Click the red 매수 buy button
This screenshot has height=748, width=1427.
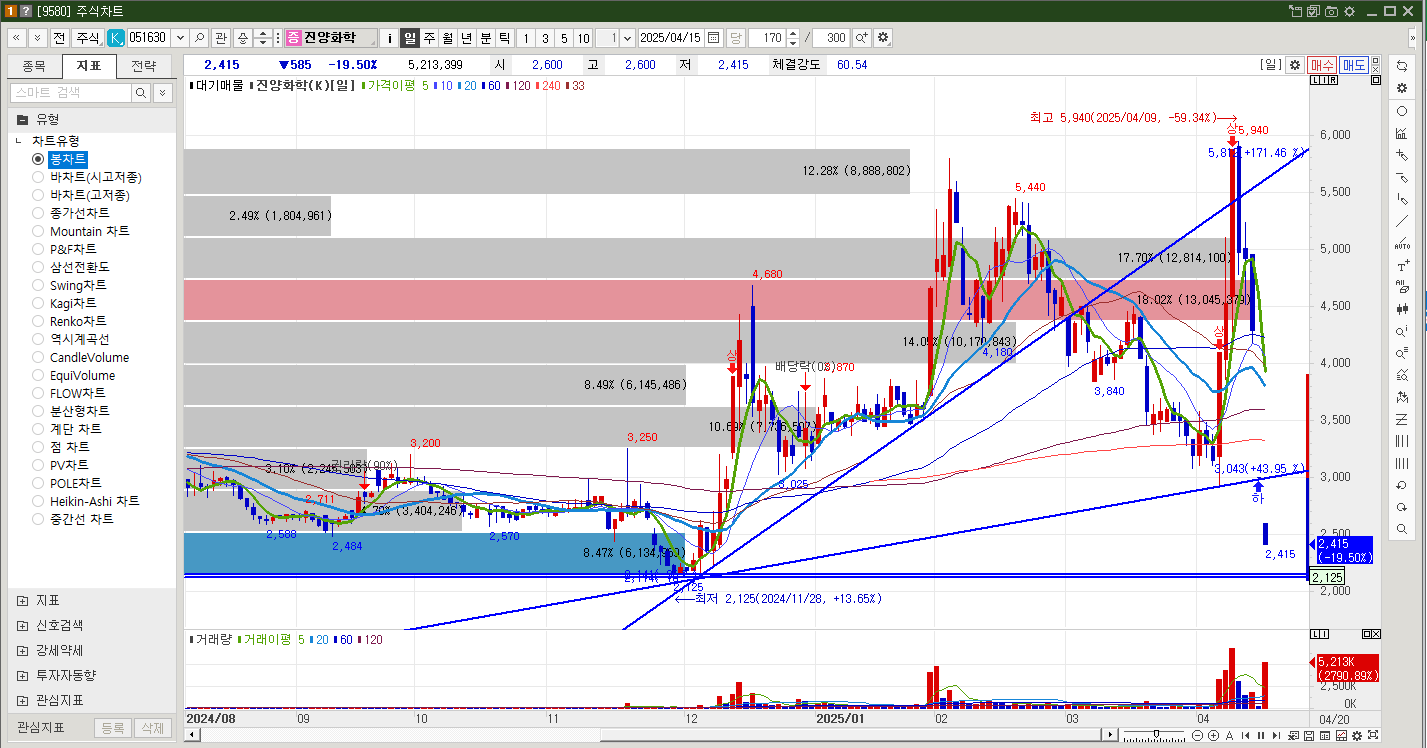1323,64
